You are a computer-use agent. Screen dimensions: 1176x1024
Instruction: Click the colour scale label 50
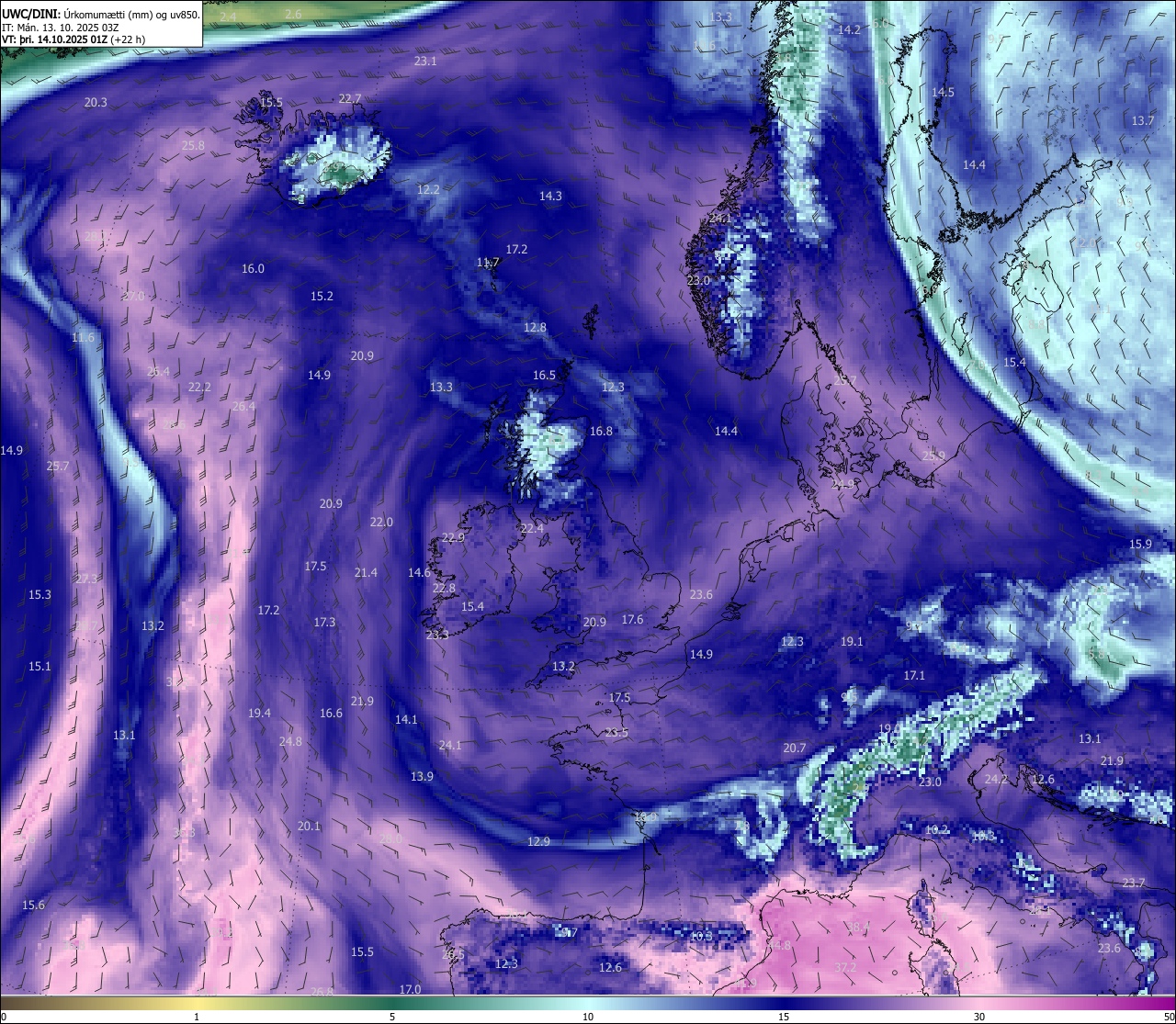1169,1017
